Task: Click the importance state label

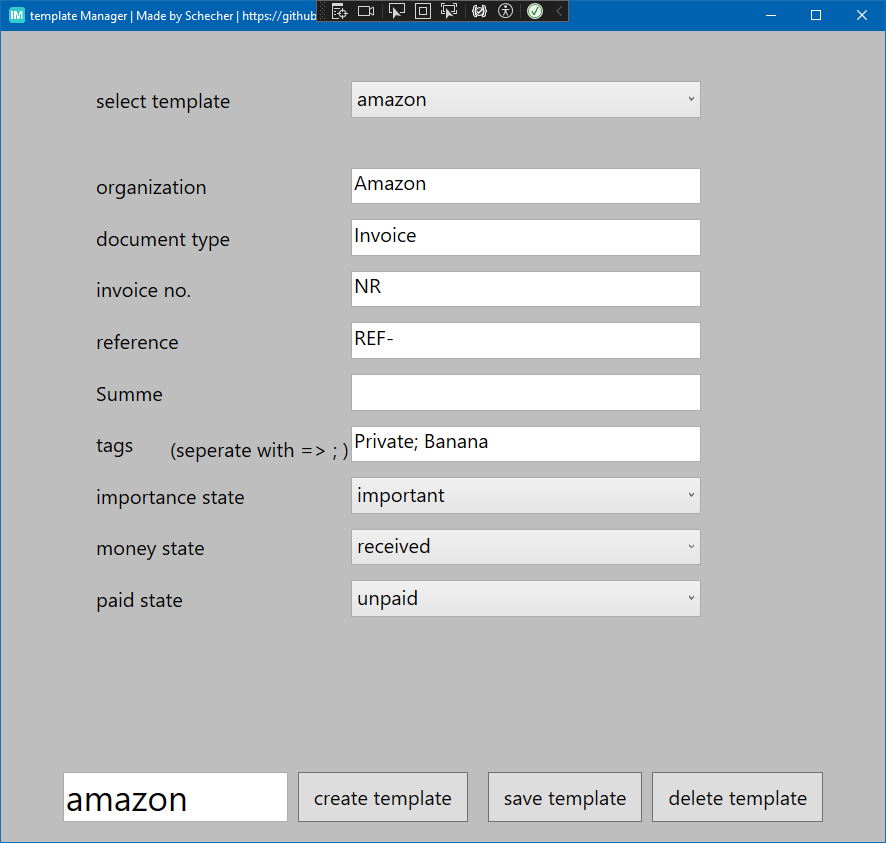Action: pos(170,497)
